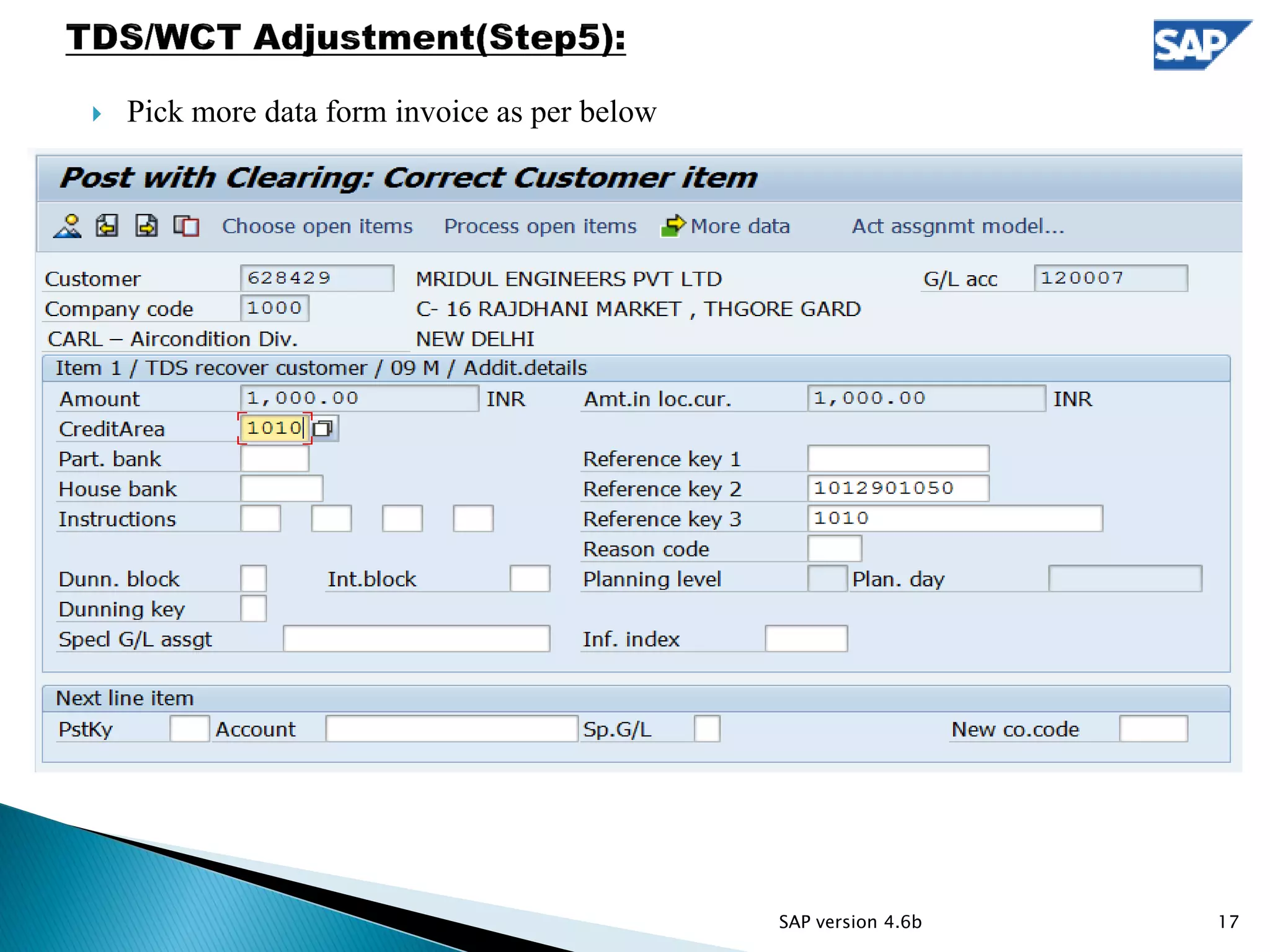This screenshot has width=1270, height=952.
Task: Click the Plan. day field
Action: click(1126, 579)
